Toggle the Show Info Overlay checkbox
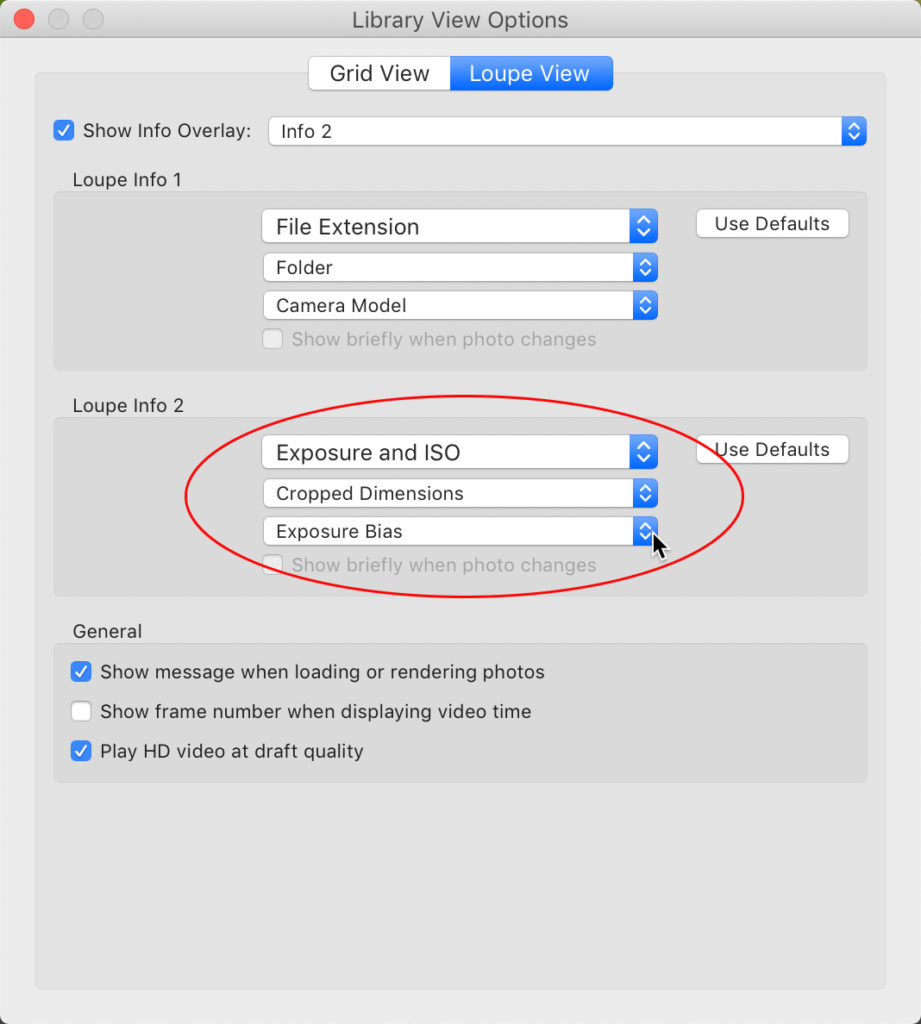 (x=64, y=131)
